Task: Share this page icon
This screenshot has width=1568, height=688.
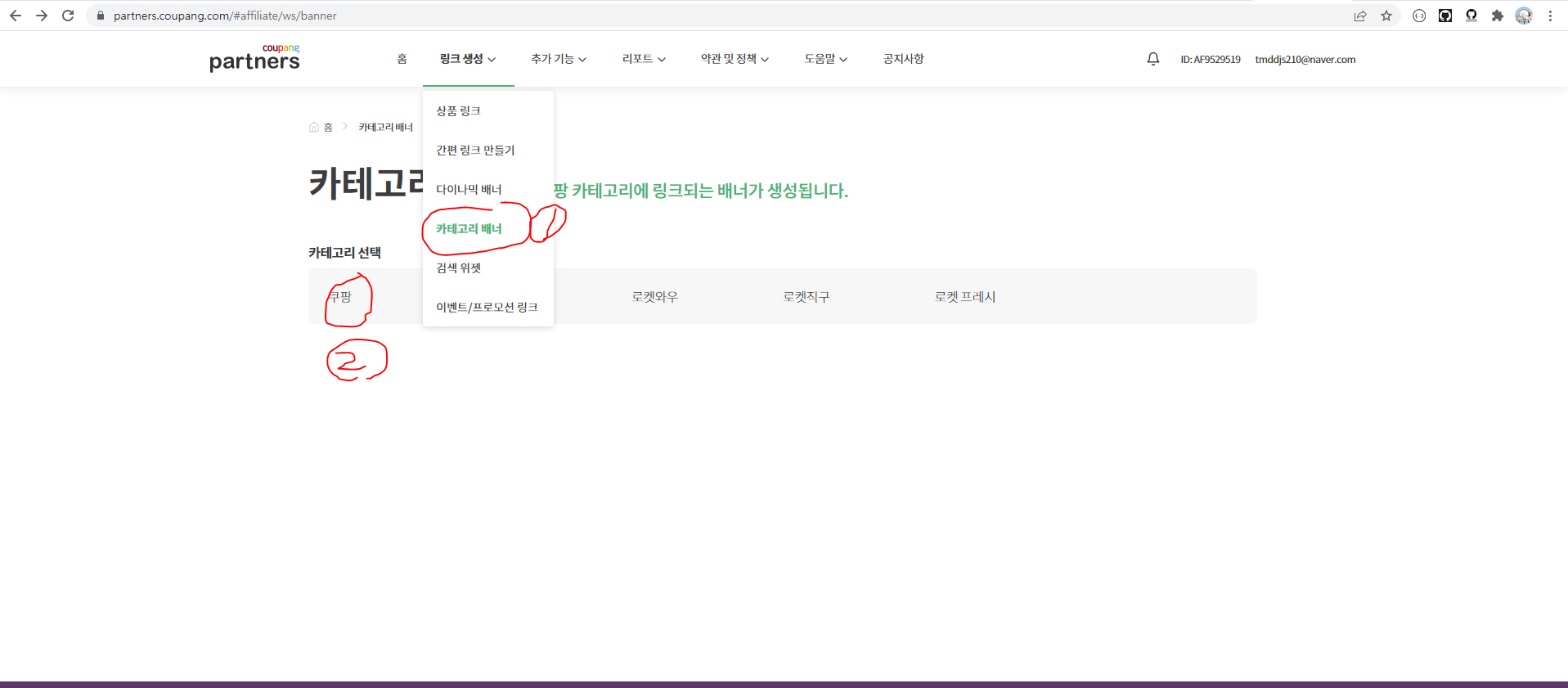Action: (1360, 16)
